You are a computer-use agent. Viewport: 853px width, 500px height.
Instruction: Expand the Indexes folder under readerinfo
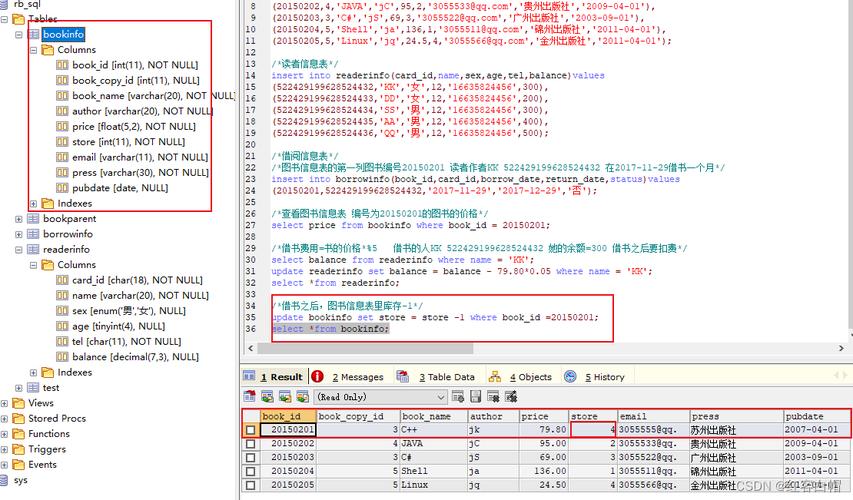pyautogui.click(x=33, y=373)
